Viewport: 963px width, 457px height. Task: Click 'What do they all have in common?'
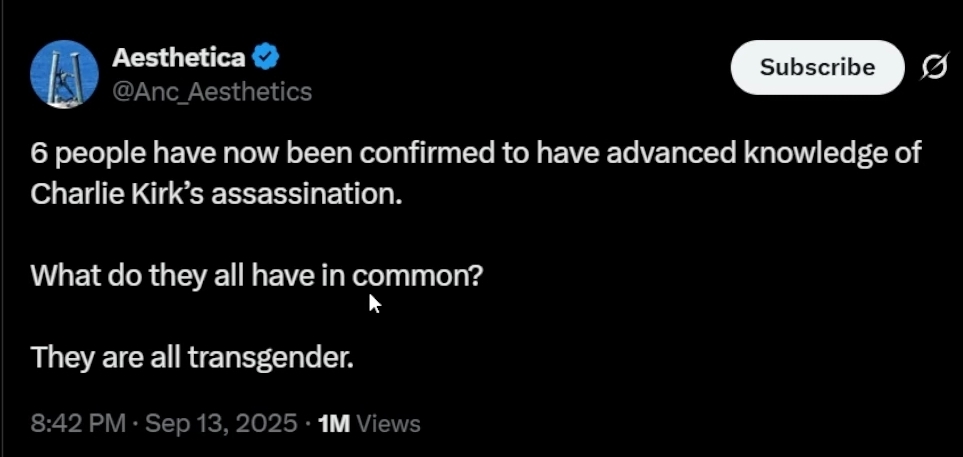(x=257, y=277)
